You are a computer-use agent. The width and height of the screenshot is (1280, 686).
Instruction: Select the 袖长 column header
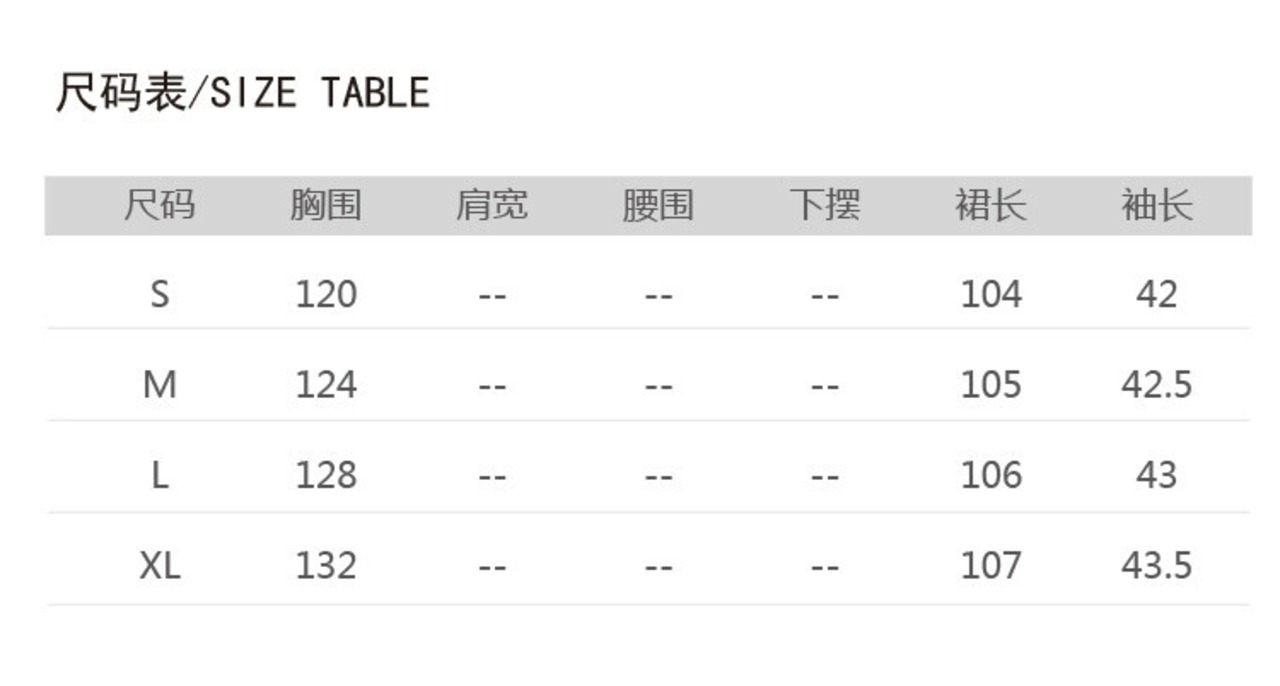1157,206
